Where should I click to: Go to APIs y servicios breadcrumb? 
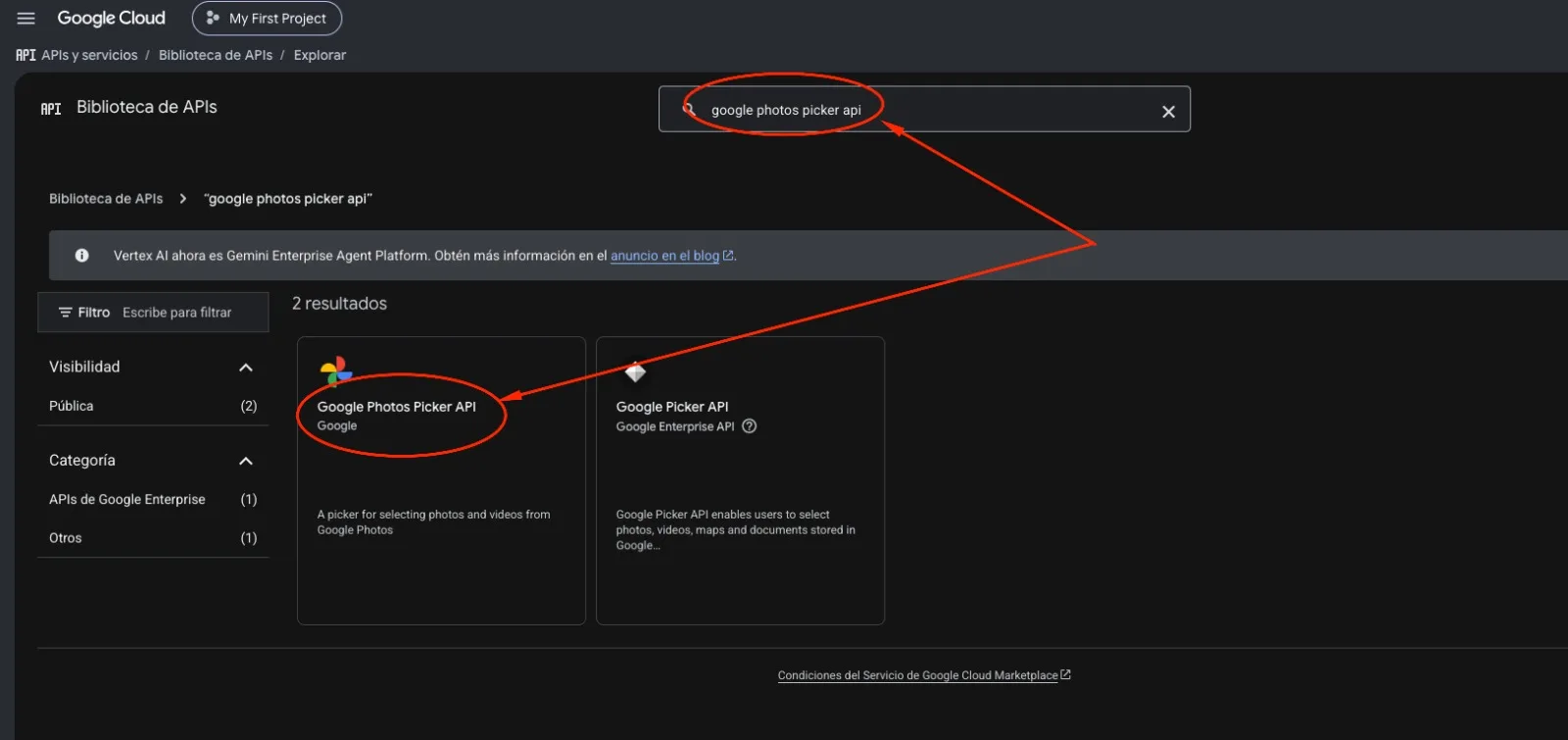[x=89, y=55]
